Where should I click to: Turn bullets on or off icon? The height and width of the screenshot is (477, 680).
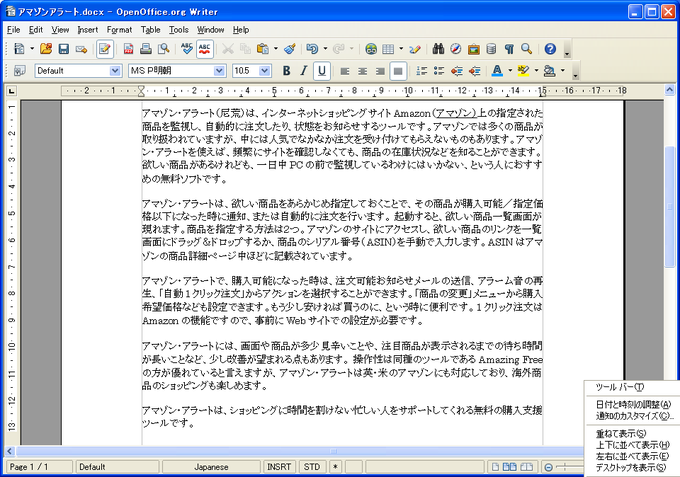pyautogui.click(x=439, y=71)
